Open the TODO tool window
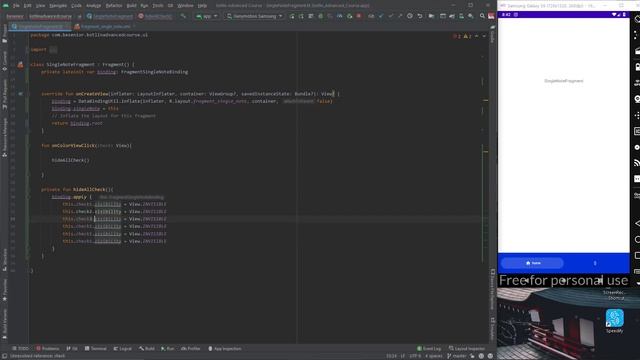 pos(20,349)
